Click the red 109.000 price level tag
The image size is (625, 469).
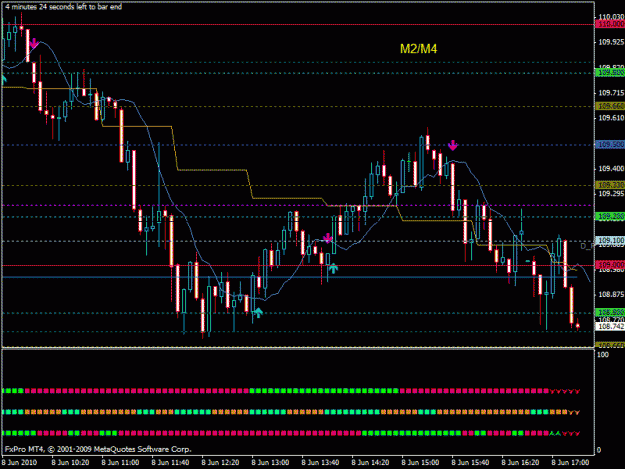610,265
